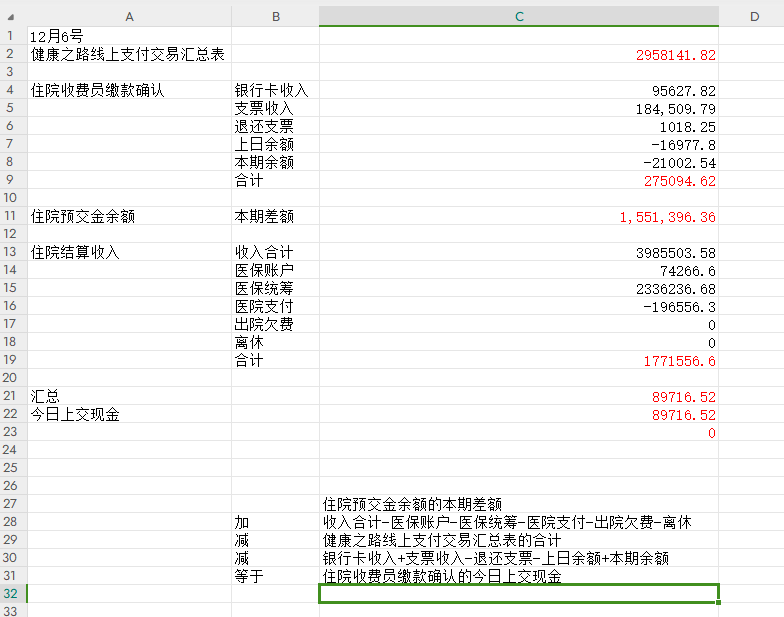The width and height of the screenshot is (784, 617).
Task: Click formula note starting 收入合计-医保账户
Action: 507,522
